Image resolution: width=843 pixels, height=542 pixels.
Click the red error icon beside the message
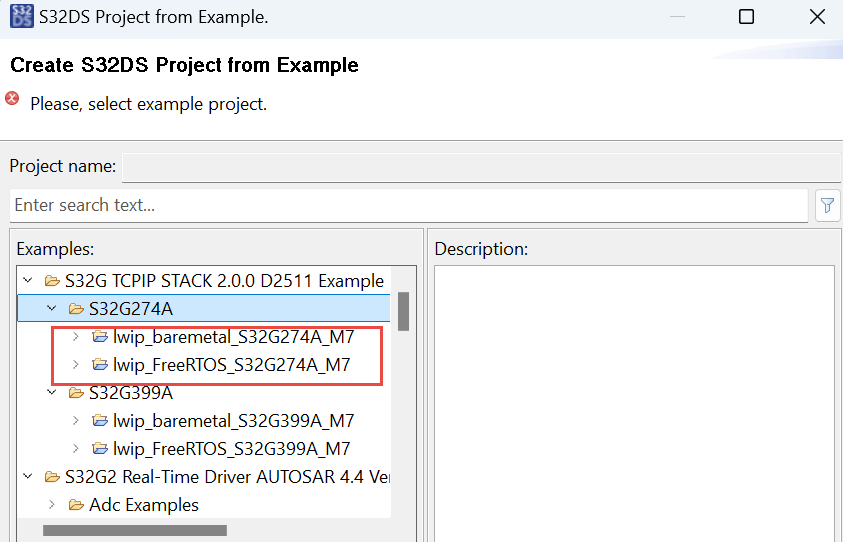(12, 98)
